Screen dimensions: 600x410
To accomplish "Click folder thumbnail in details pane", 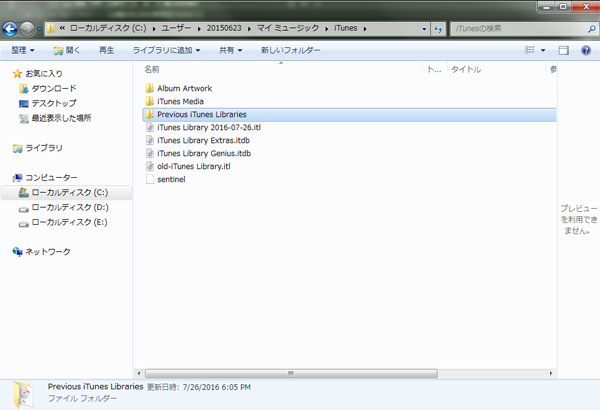I will click(23, 395).
